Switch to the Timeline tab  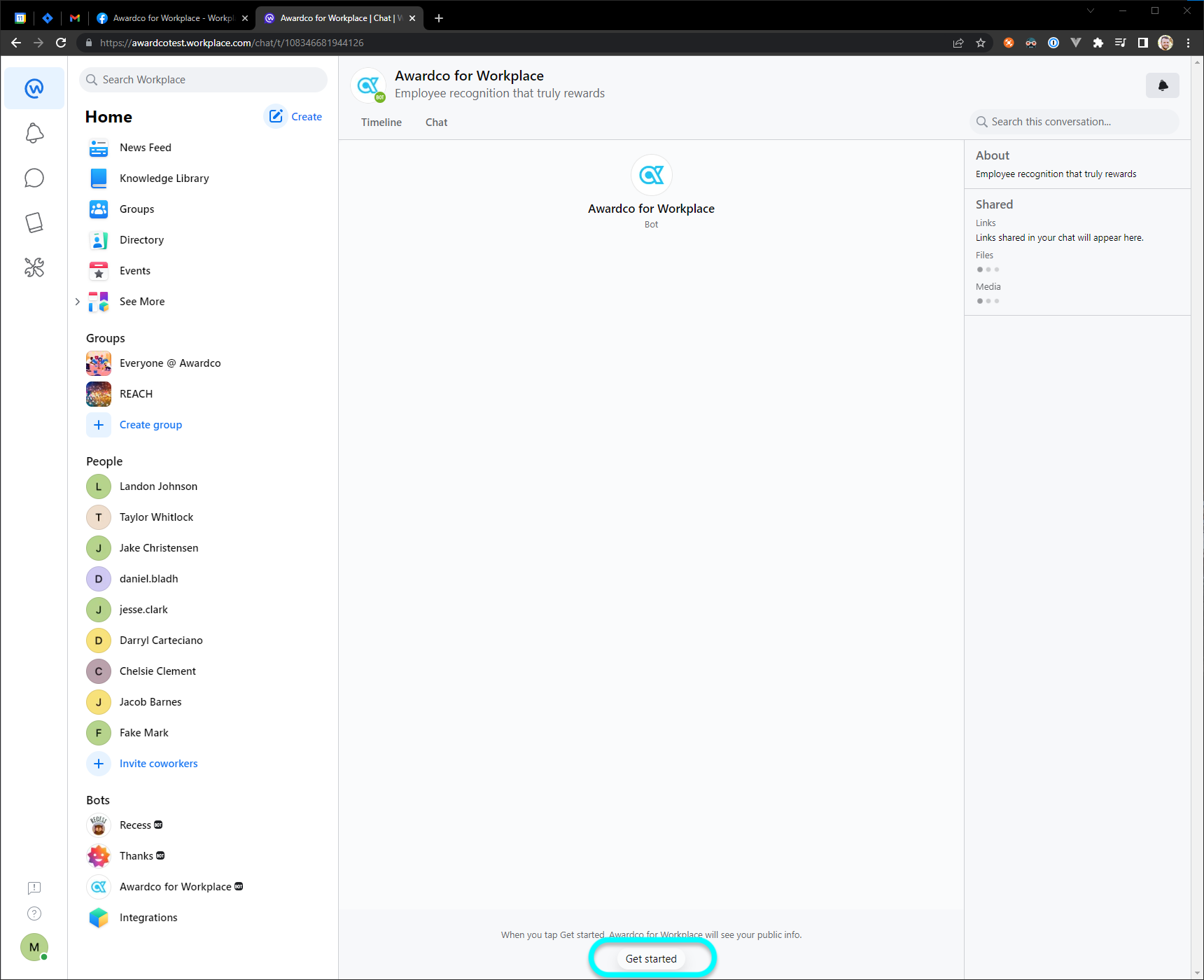(381, 122)
